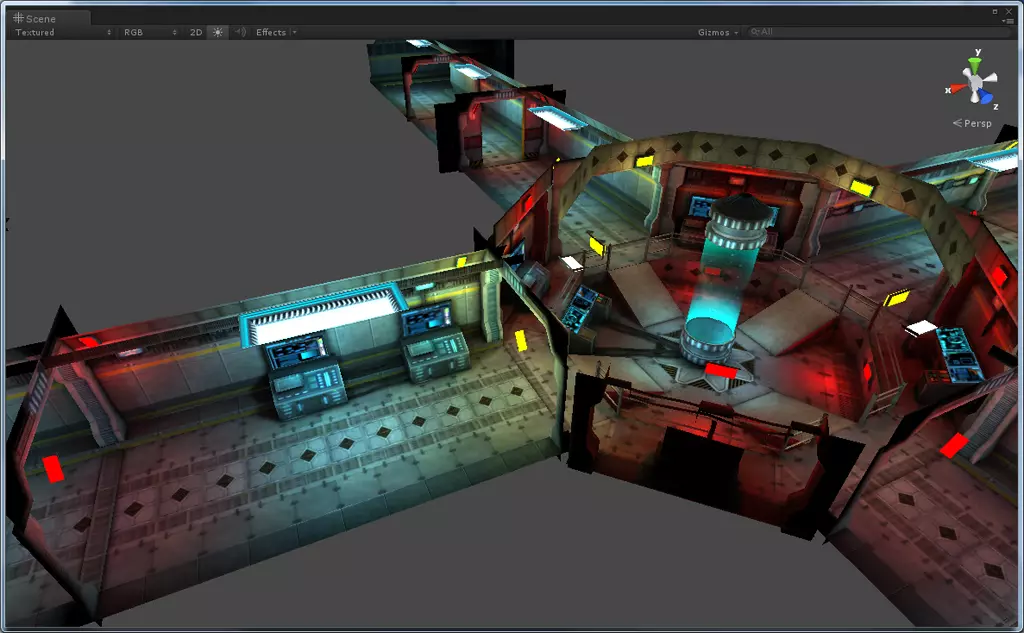Expand the Gizmos dropdown

pyautogui.click(x=718, y=32)
